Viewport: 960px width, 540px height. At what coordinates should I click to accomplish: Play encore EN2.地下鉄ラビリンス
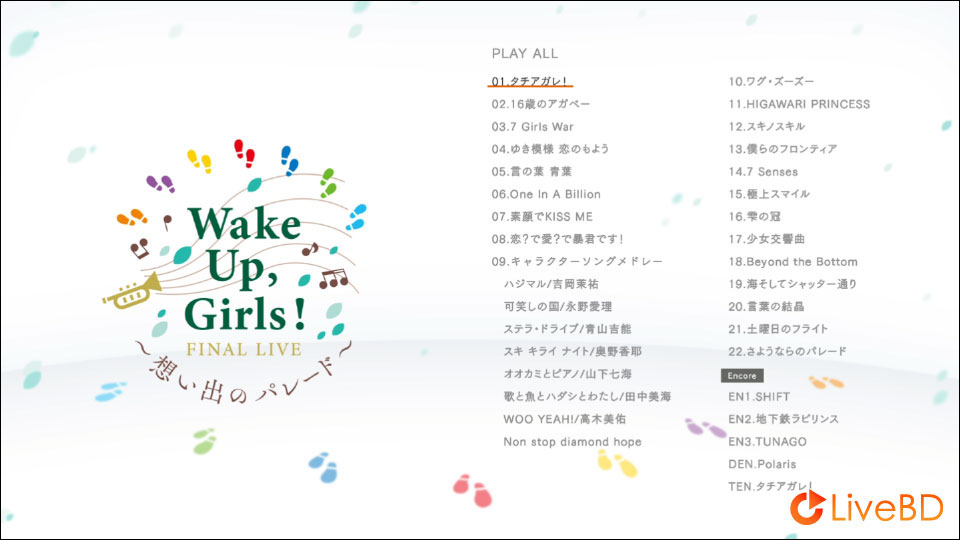pos(784,419)
